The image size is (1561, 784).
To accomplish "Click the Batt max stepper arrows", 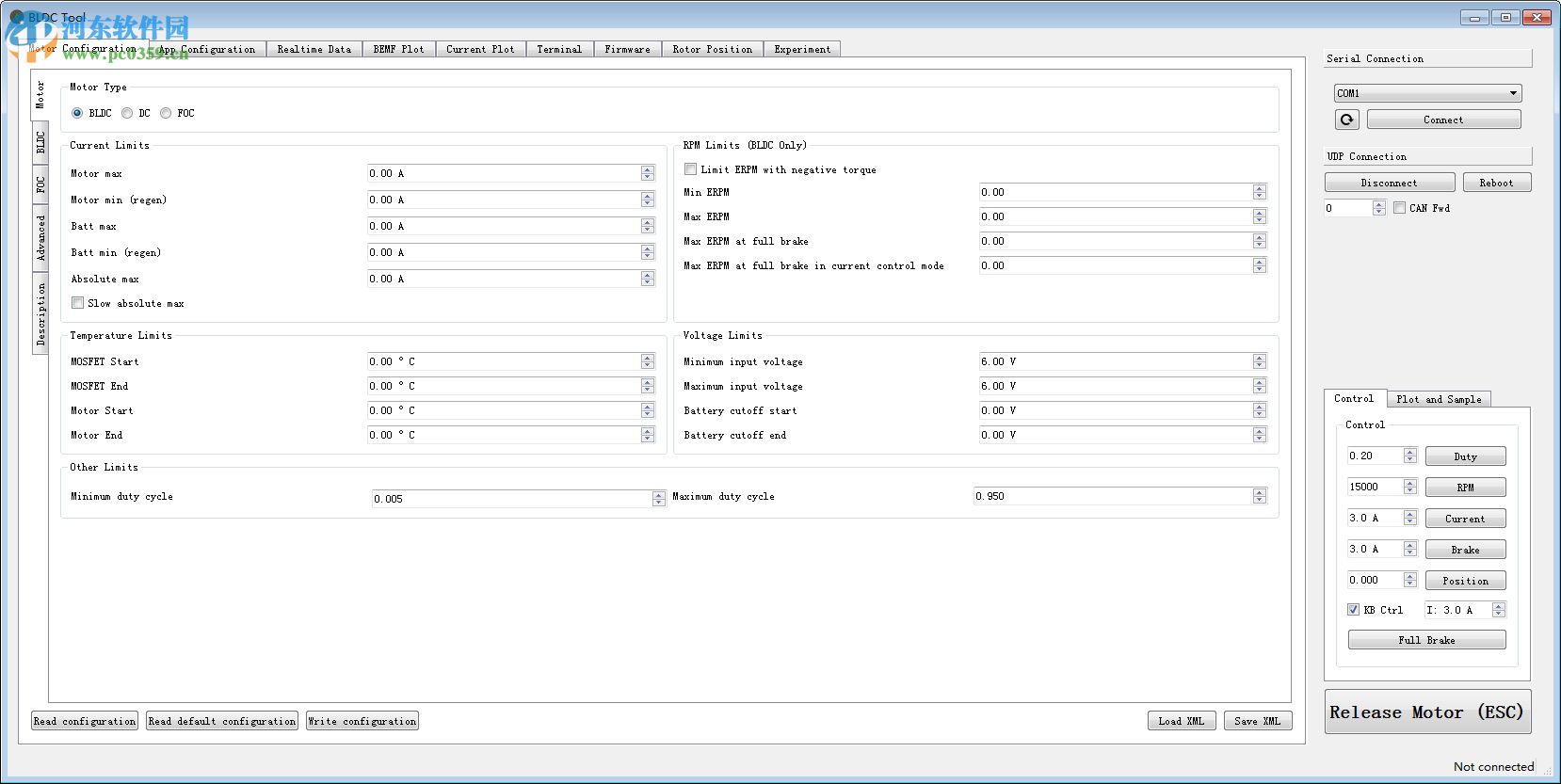I will (x=648, y=226).
